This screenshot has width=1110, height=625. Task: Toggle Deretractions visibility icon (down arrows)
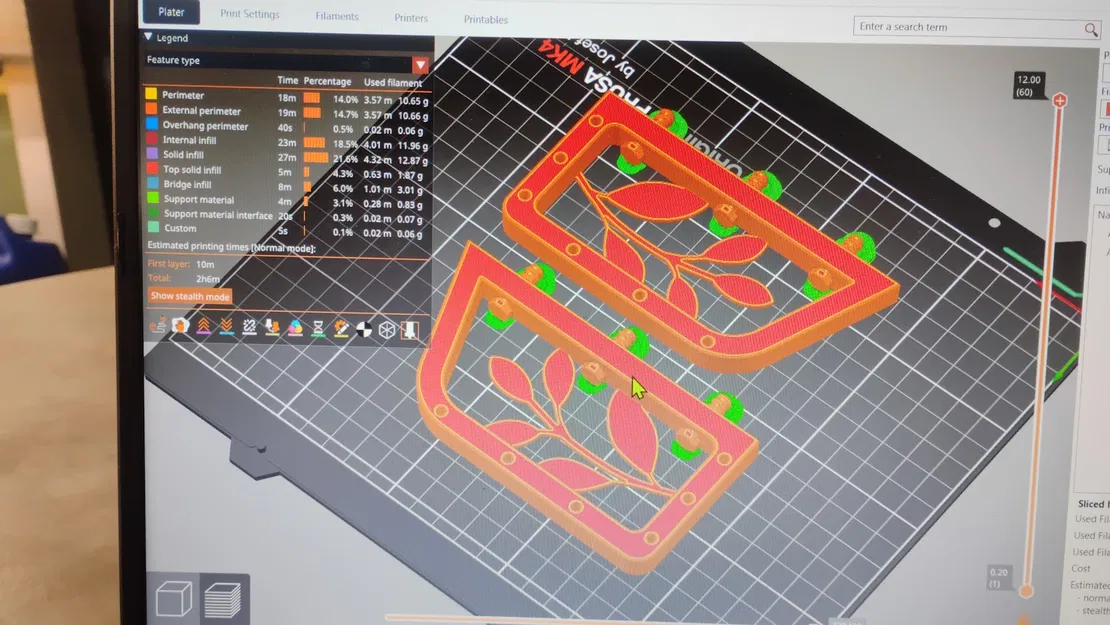pyautogui.click(x=227, y=326)
